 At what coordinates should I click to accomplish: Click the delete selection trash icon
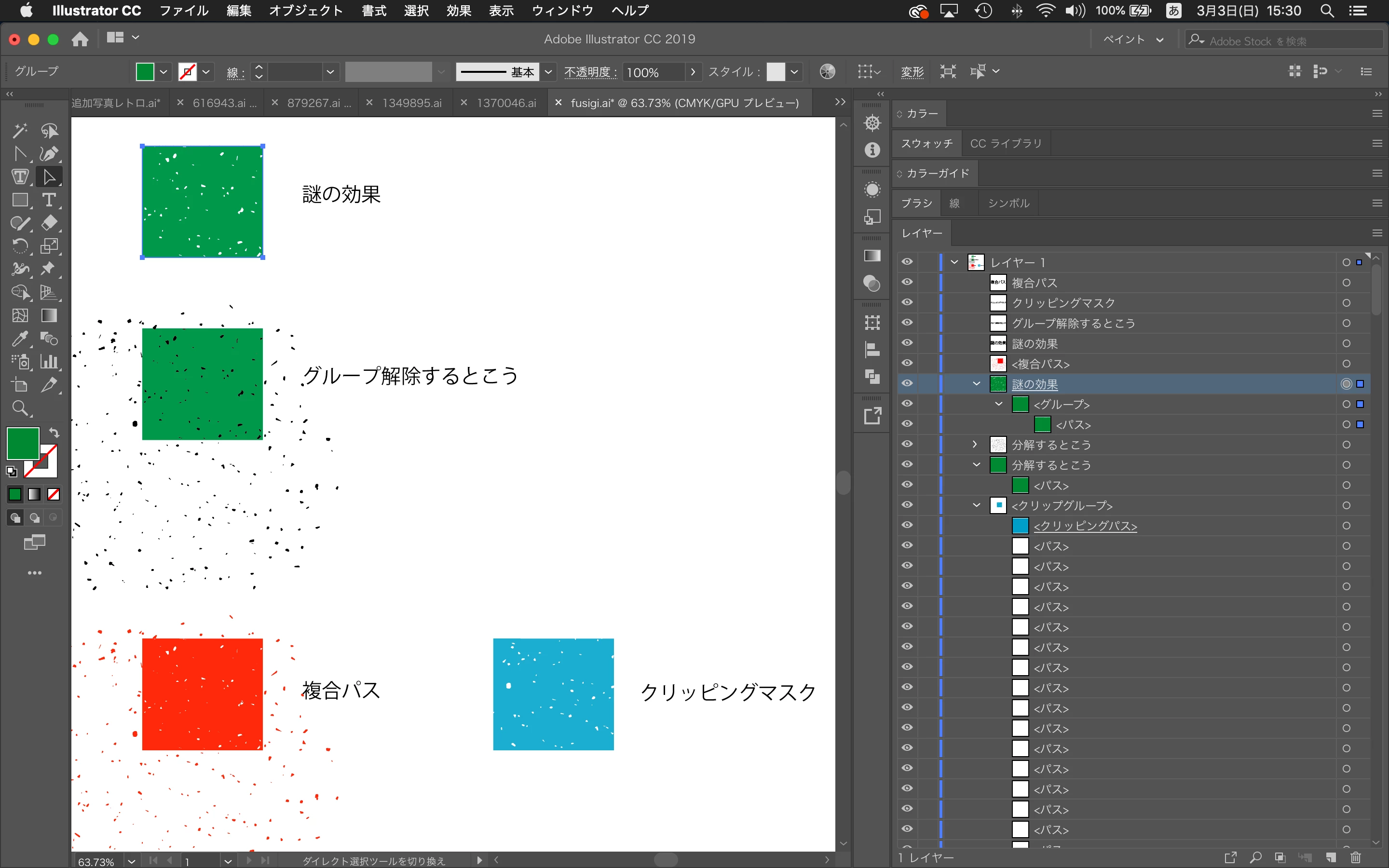pos(1356,857)
